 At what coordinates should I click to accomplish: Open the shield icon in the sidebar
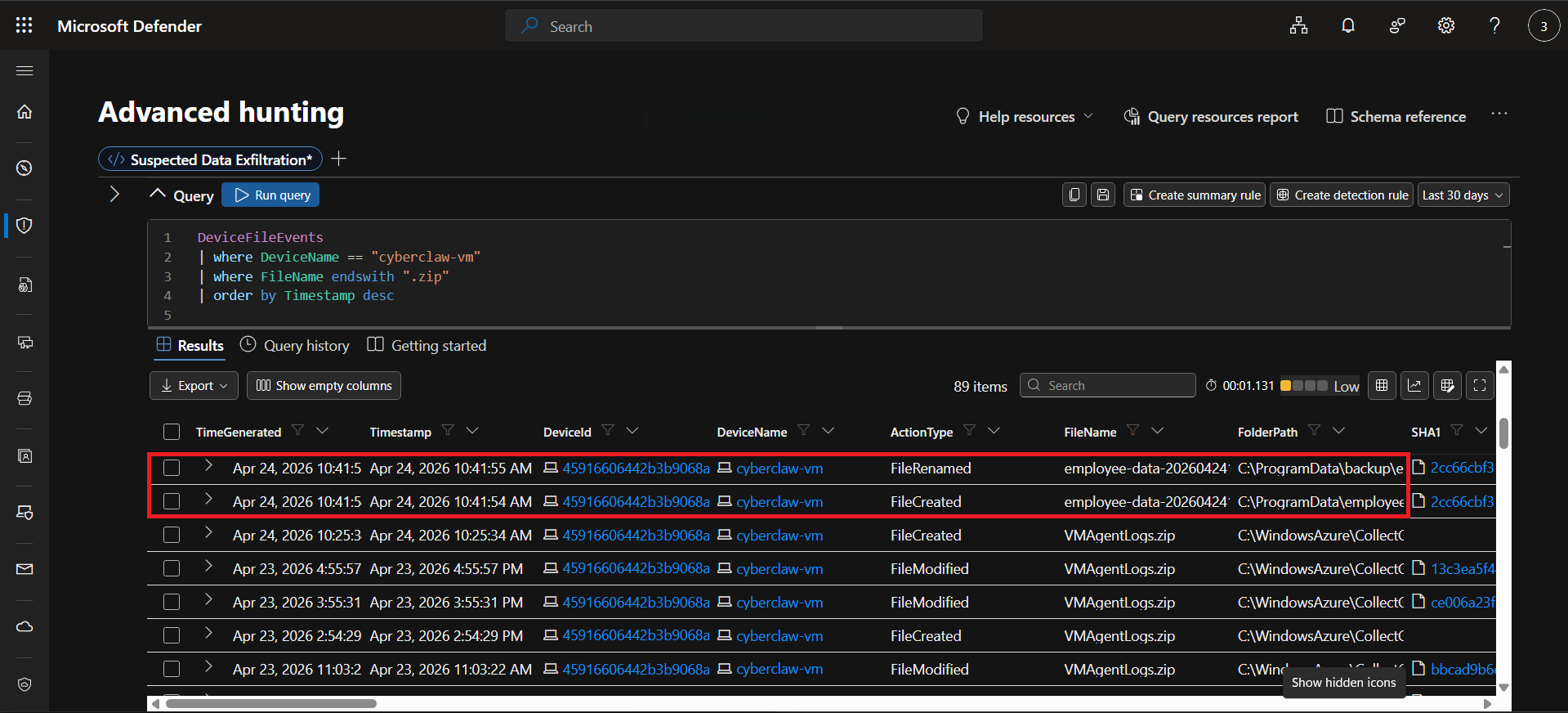[x=25, y=226]
